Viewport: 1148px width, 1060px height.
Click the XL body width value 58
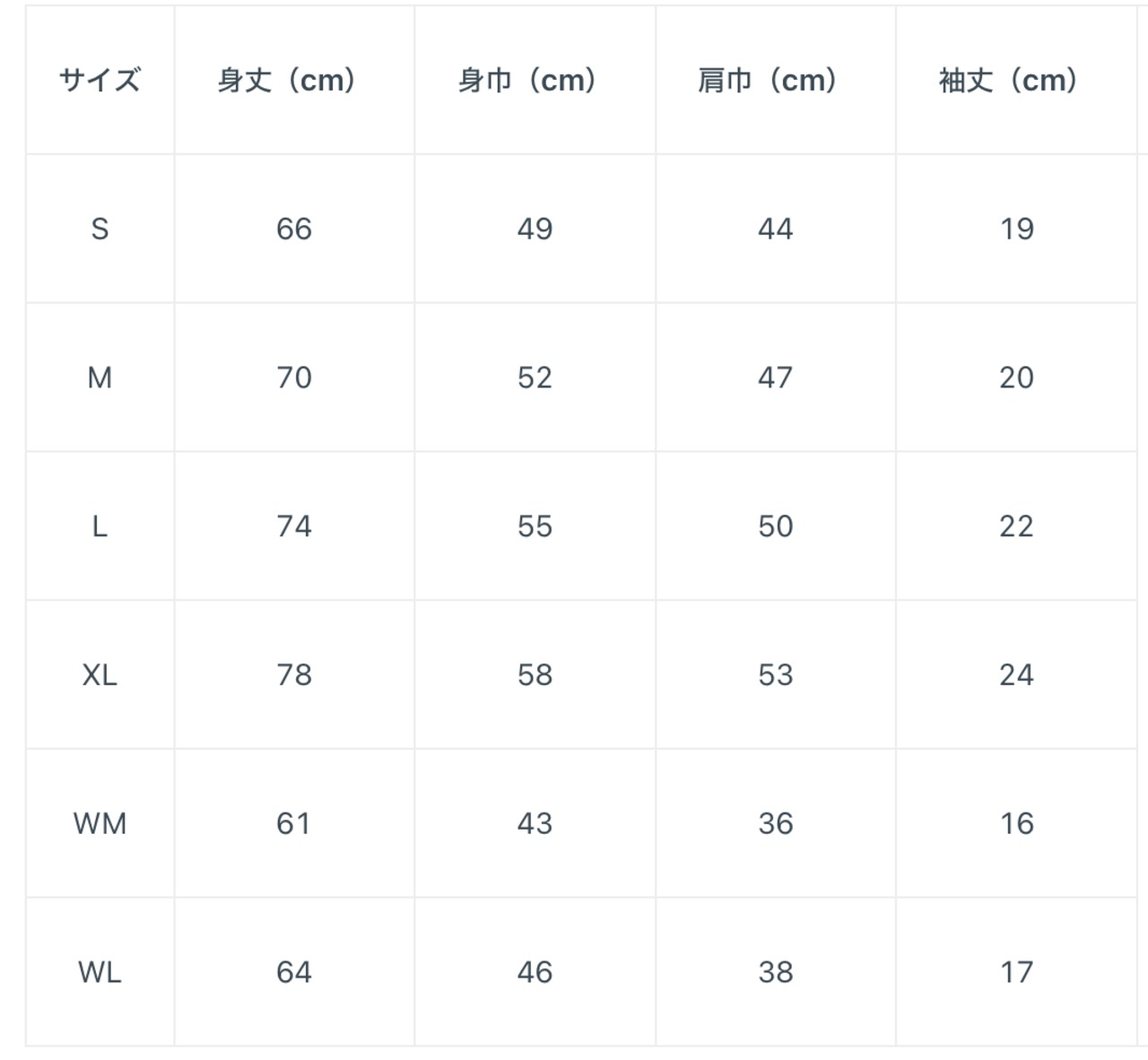pos(535,675)
